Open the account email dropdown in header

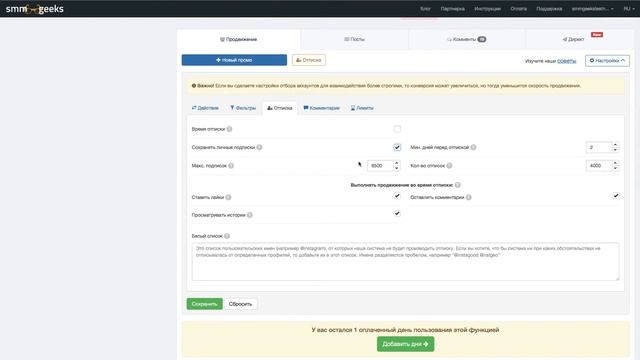(592, 9)
